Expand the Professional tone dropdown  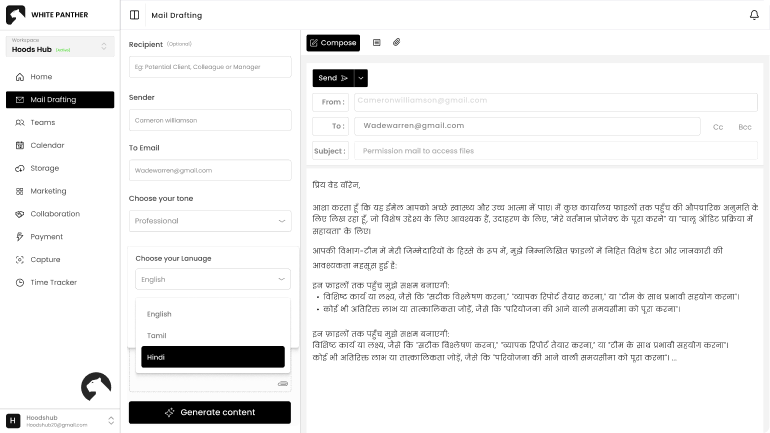tap(210, 221)
